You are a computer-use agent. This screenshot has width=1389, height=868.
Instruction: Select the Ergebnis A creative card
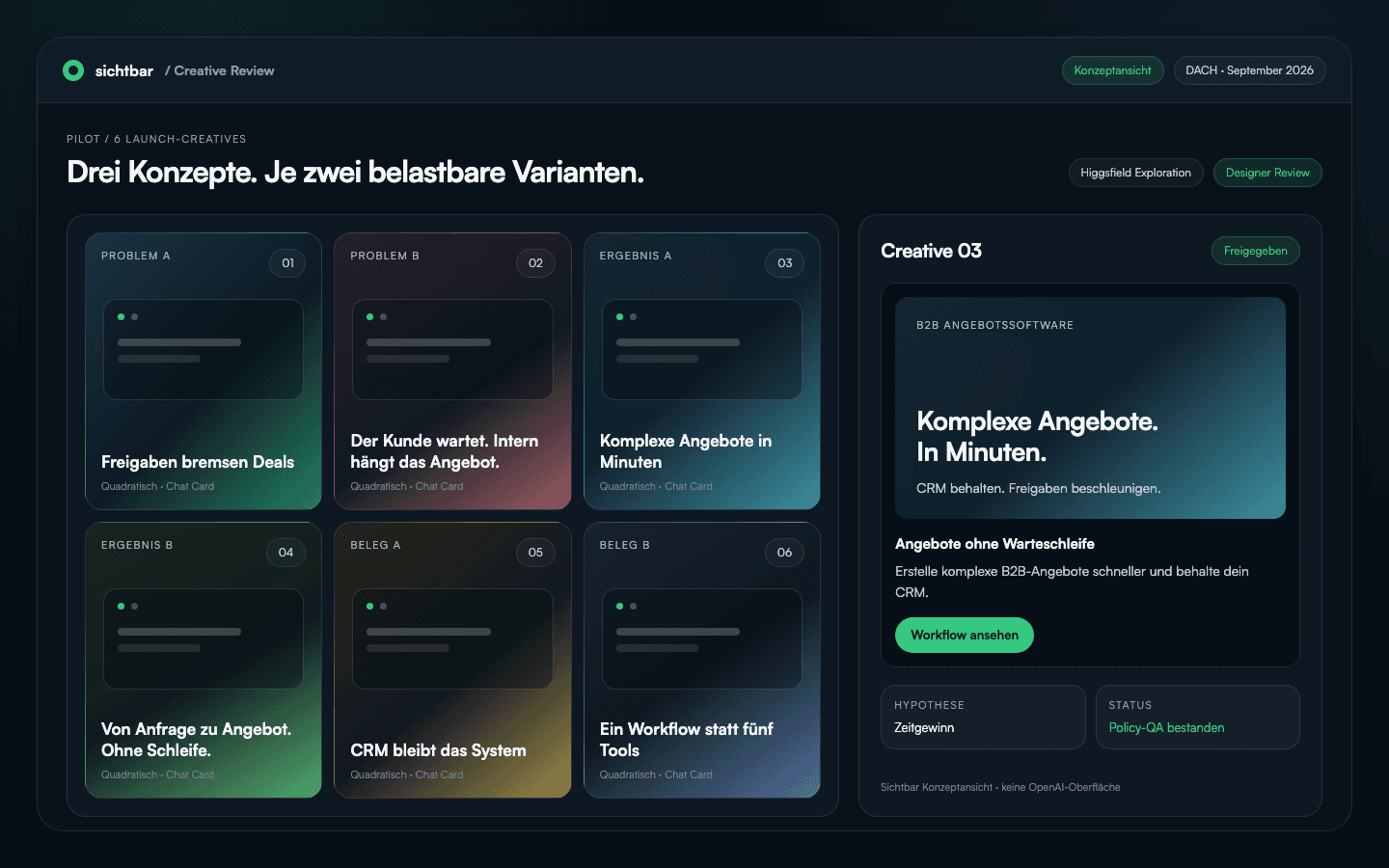702,371
